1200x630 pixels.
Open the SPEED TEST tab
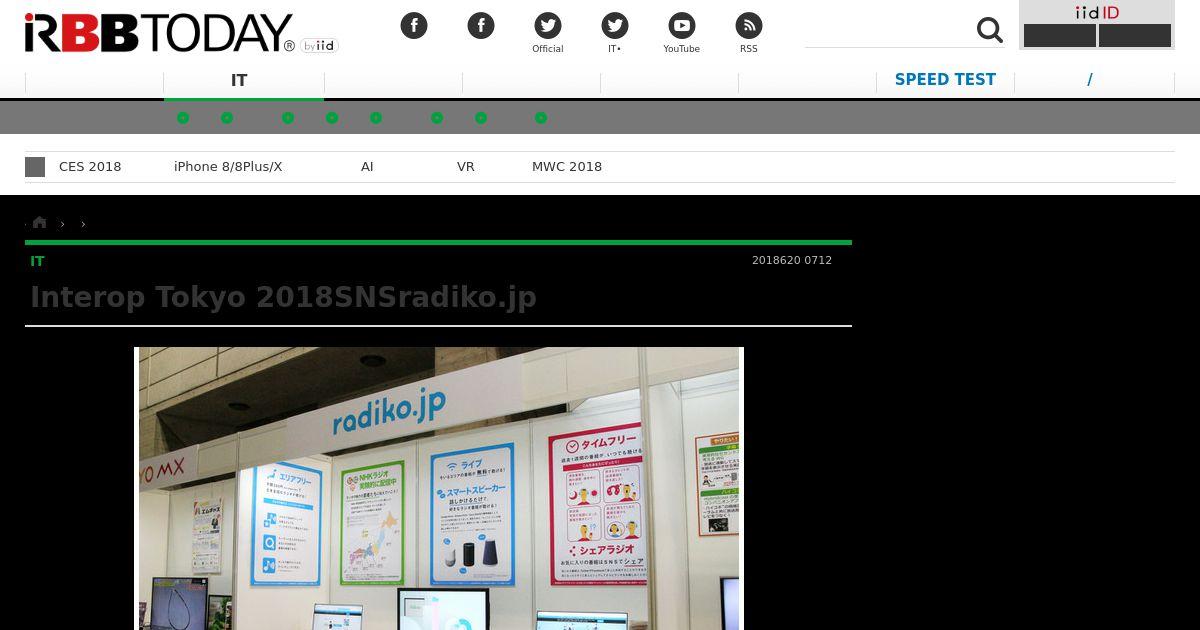(x=945, y=80)
